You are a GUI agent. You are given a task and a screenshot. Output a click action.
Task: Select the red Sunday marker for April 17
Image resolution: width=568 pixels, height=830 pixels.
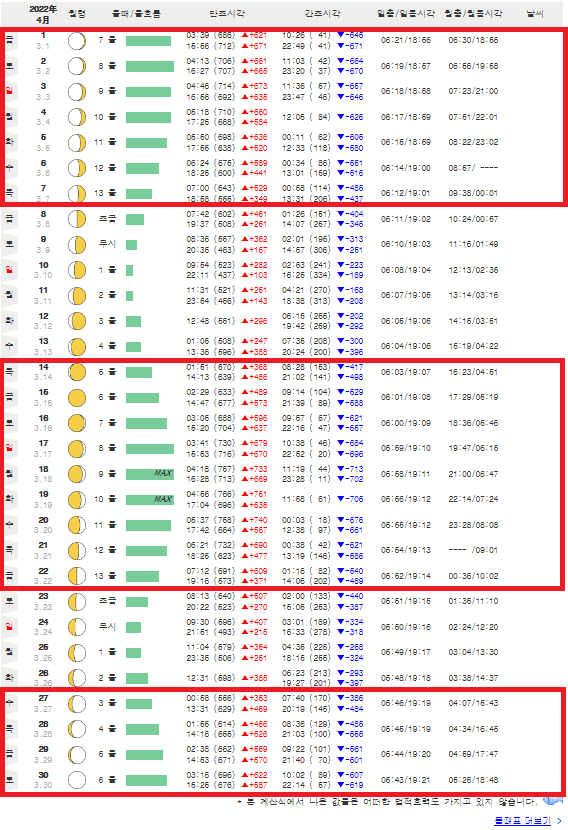(9, 448)
